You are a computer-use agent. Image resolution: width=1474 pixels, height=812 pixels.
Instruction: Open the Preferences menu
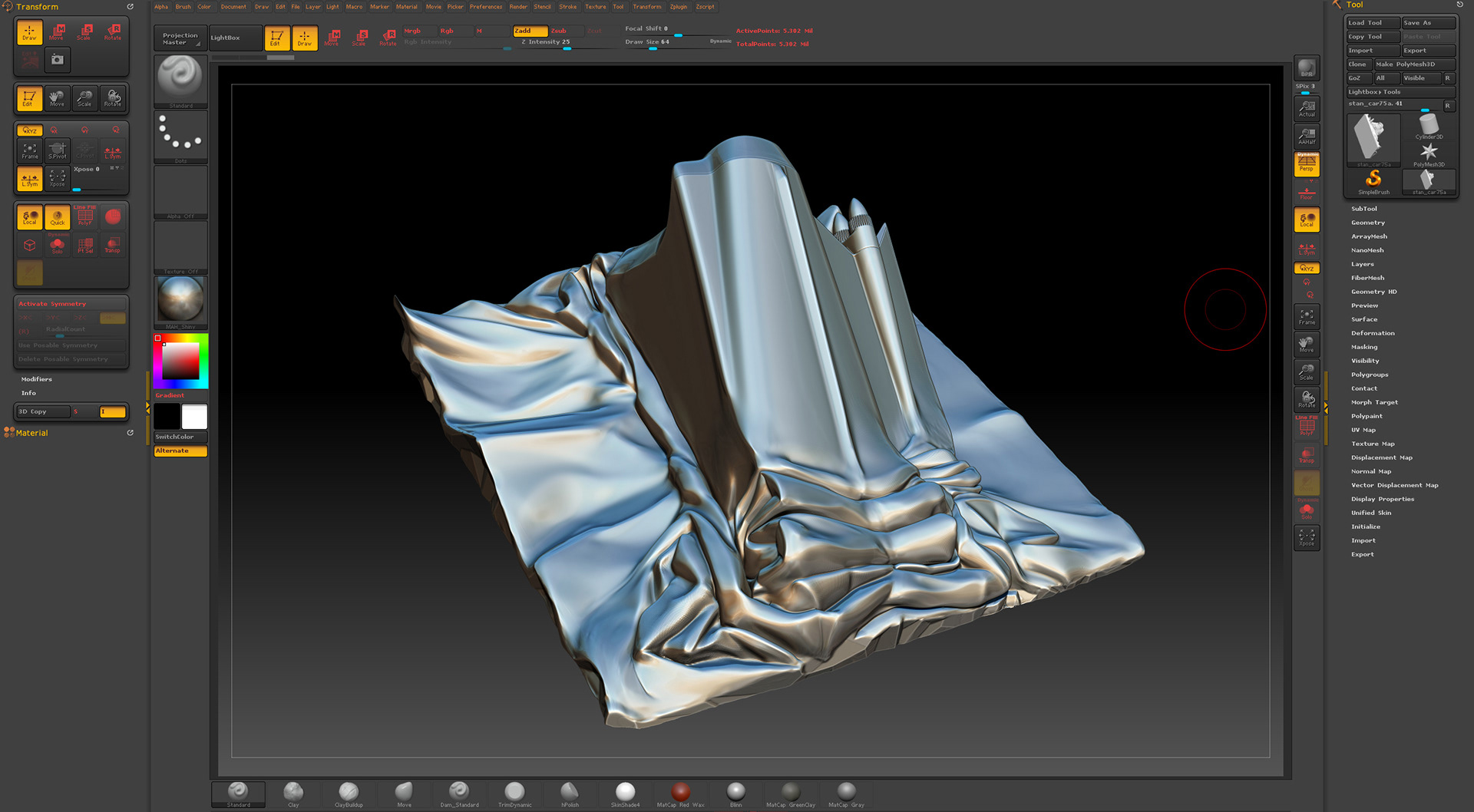[486, 7]
